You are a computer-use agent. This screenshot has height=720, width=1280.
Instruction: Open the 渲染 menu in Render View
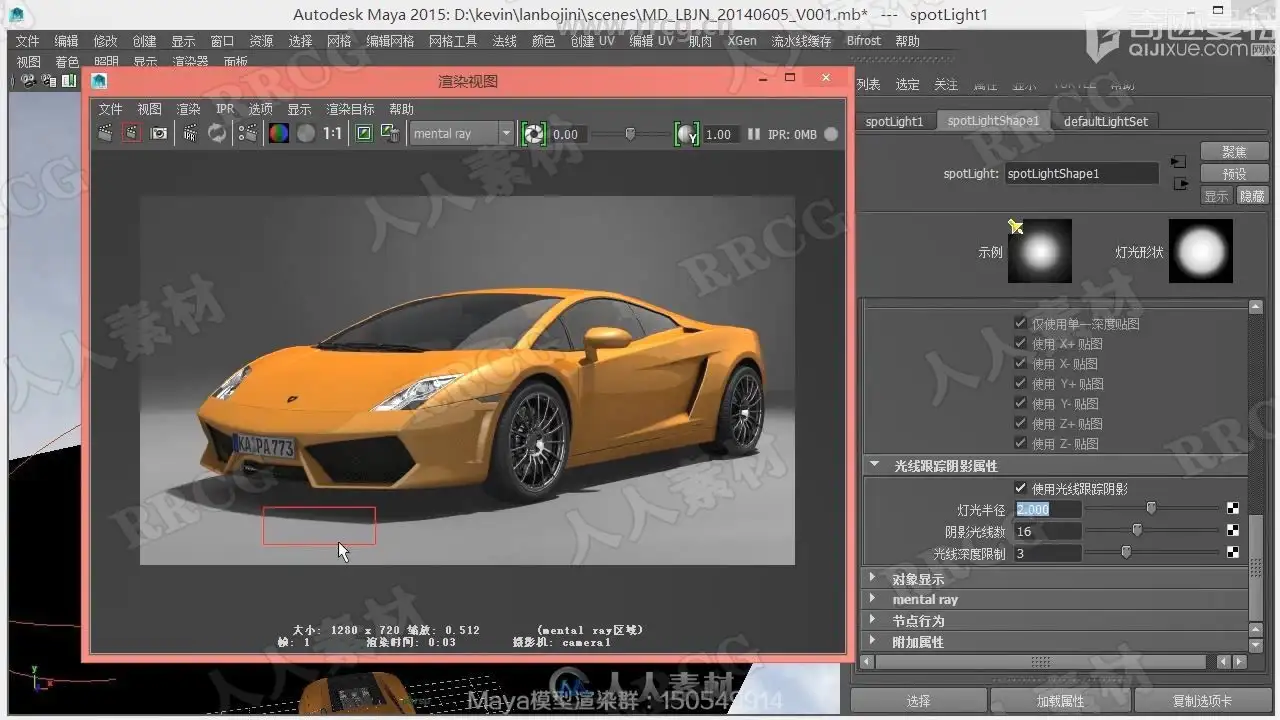[x=188, y=109]
